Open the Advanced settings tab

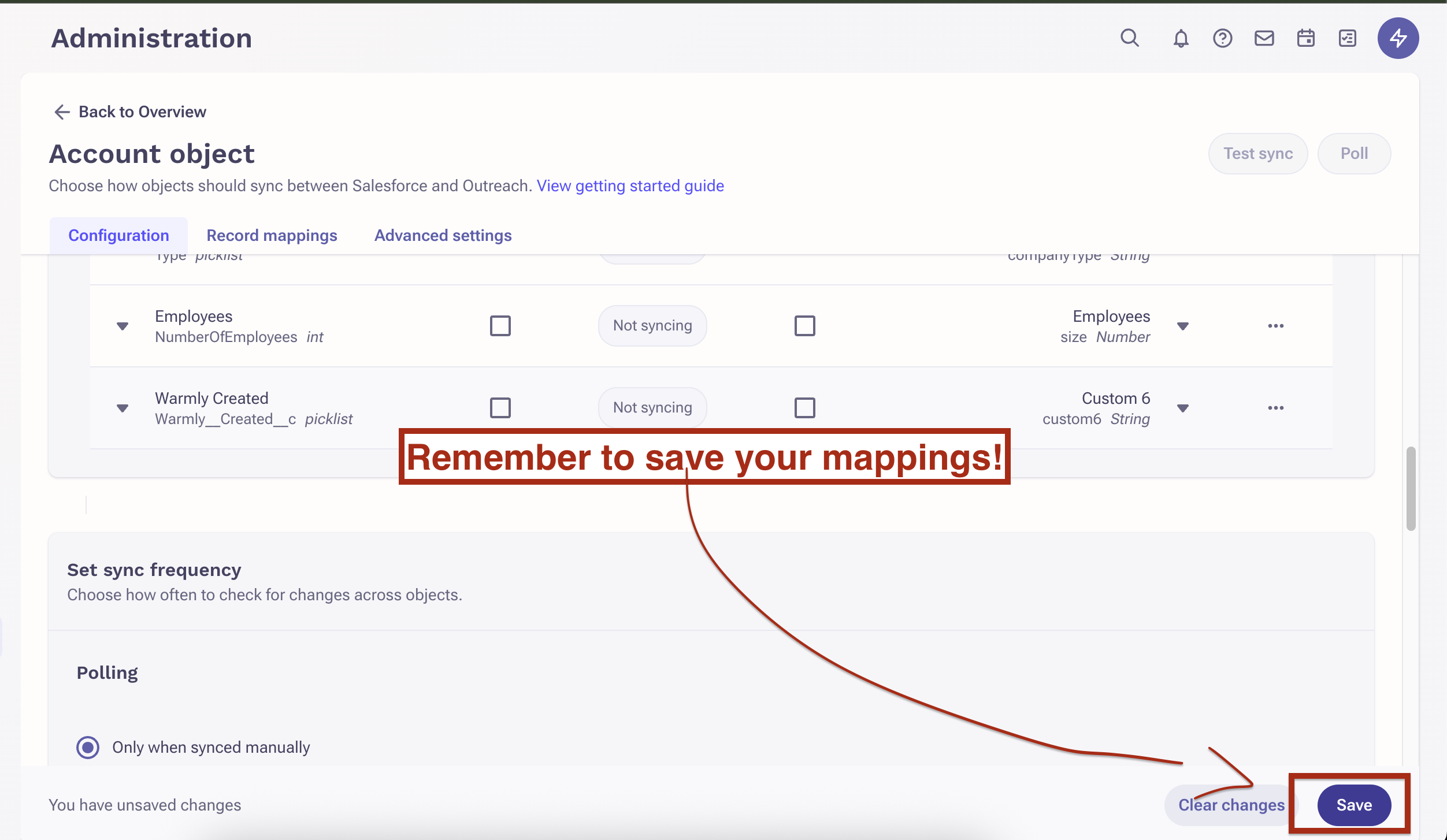443,236
